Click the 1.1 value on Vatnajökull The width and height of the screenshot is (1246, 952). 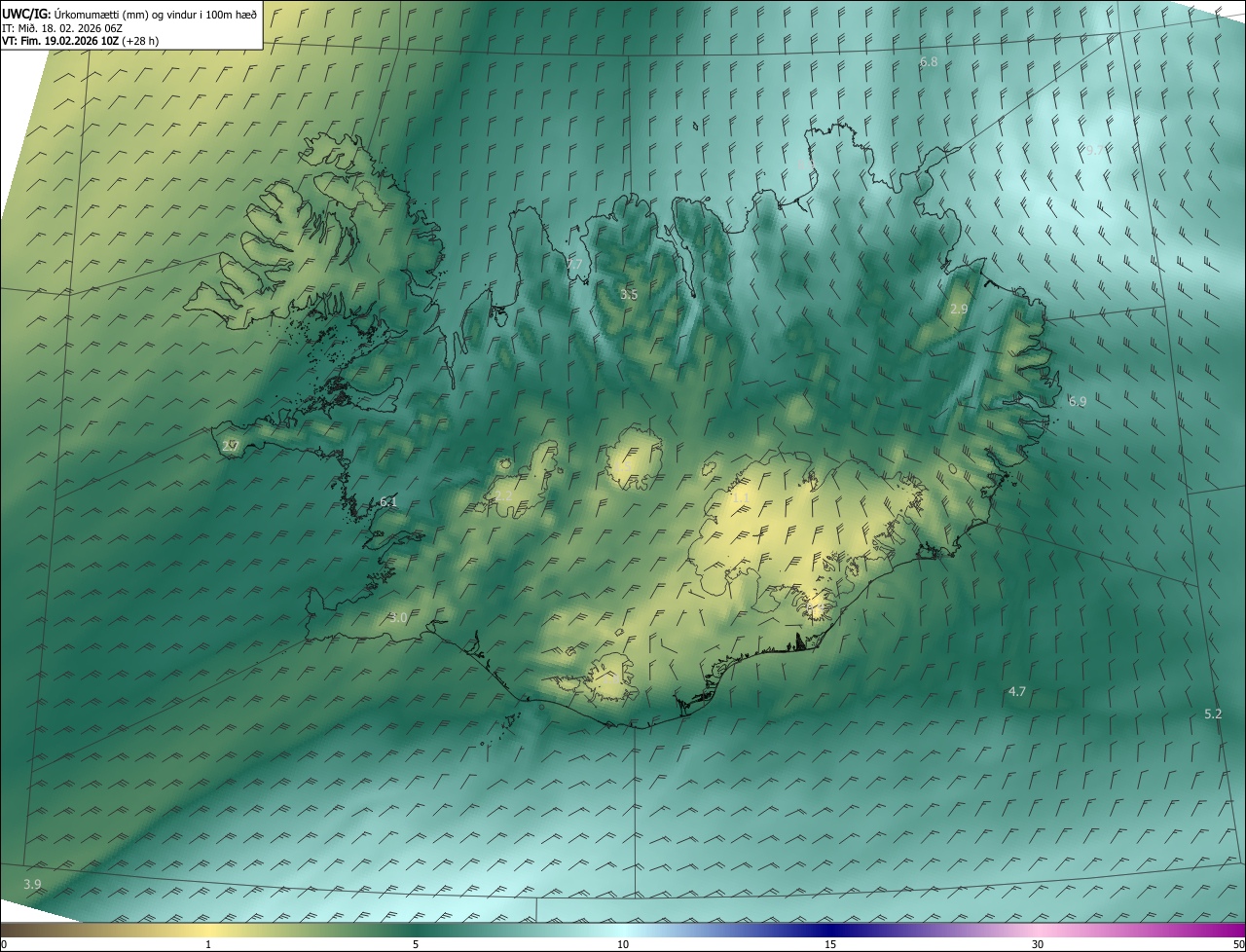[x=740, y=497]
